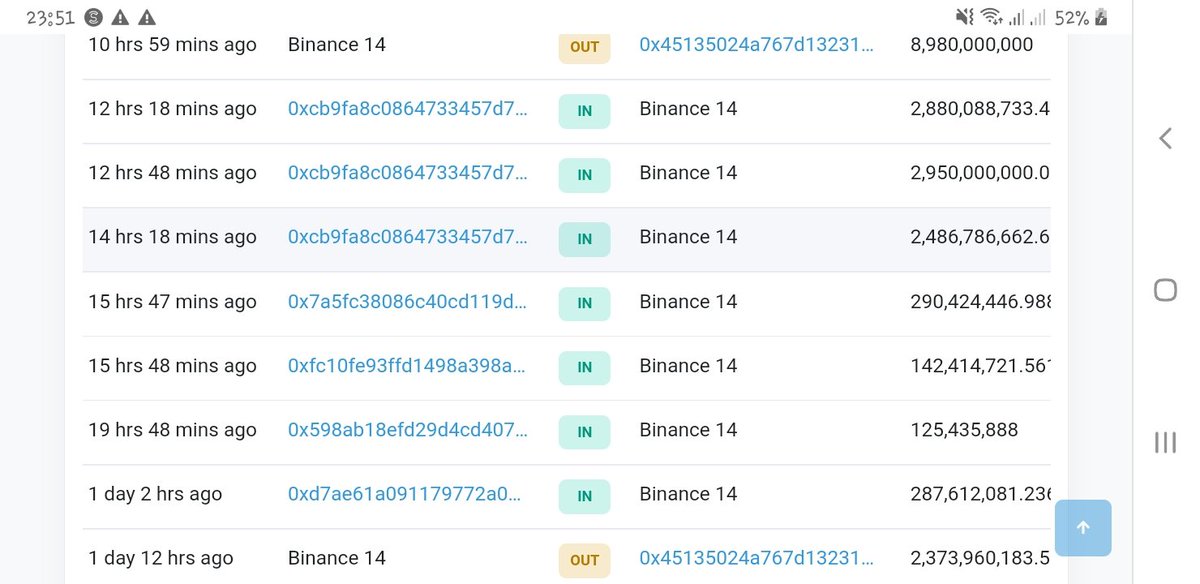Select the amount 2,486,786,662.6
Screen dimensions: 1200x584
[x=980, y=237]
